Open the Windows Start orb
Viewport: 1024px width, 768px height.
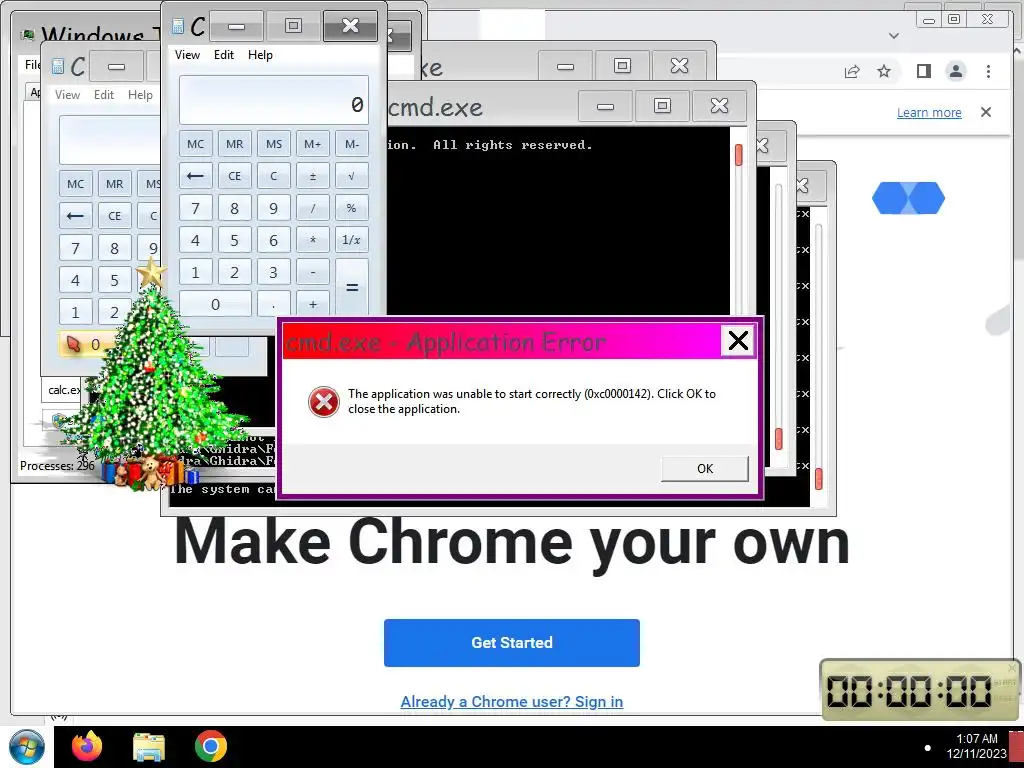coord(27,747)
